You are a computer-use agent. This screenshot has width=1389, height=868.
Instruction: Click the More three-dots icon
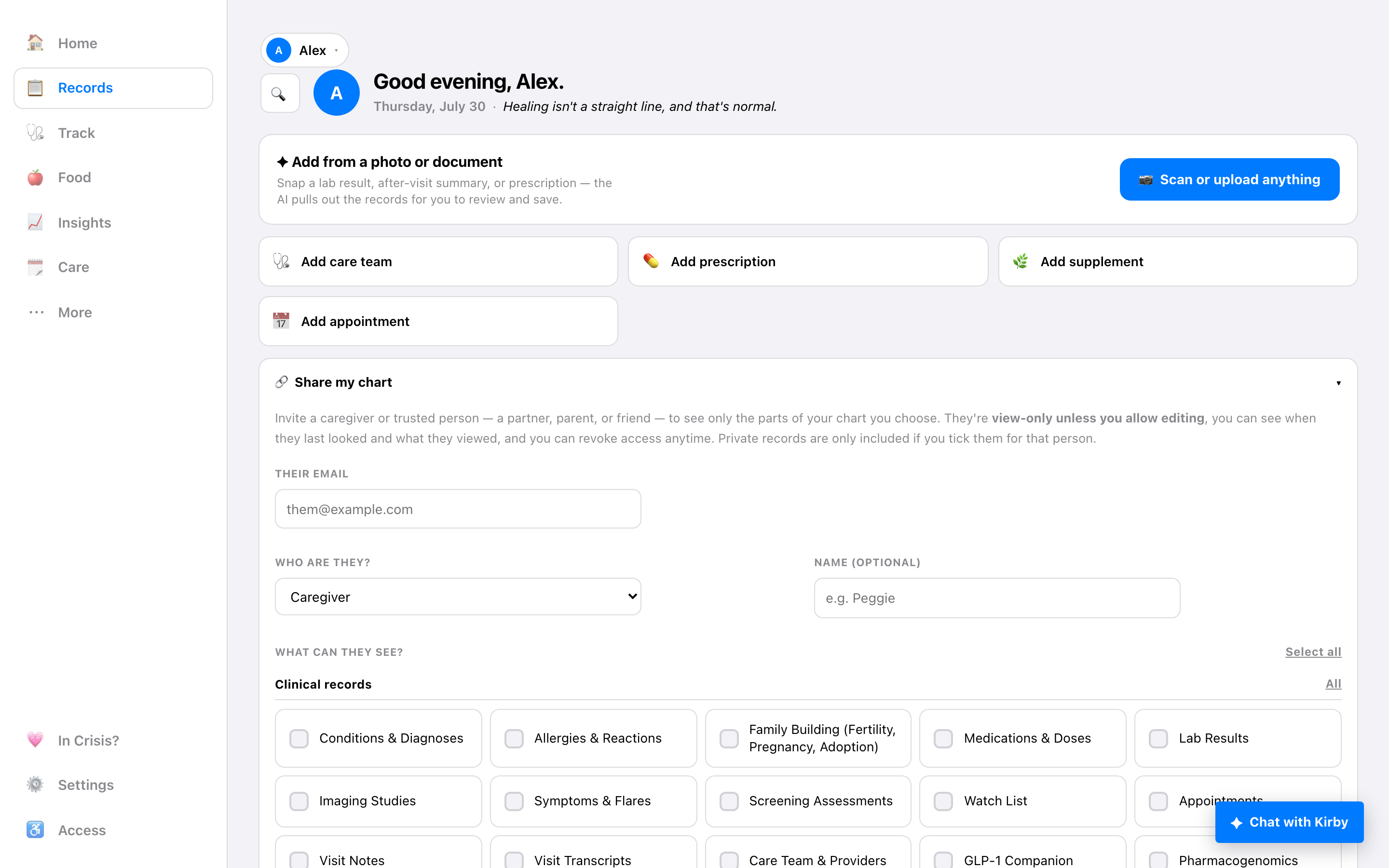click(36, 312)
